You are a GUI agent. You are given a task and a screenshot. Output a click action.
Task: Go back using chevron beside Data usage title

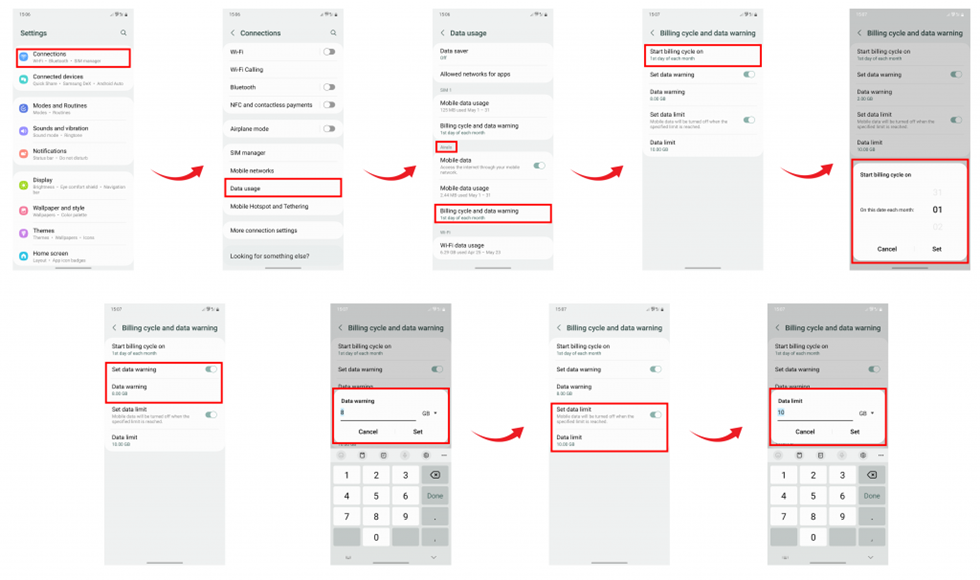click(x=442, y=32)
